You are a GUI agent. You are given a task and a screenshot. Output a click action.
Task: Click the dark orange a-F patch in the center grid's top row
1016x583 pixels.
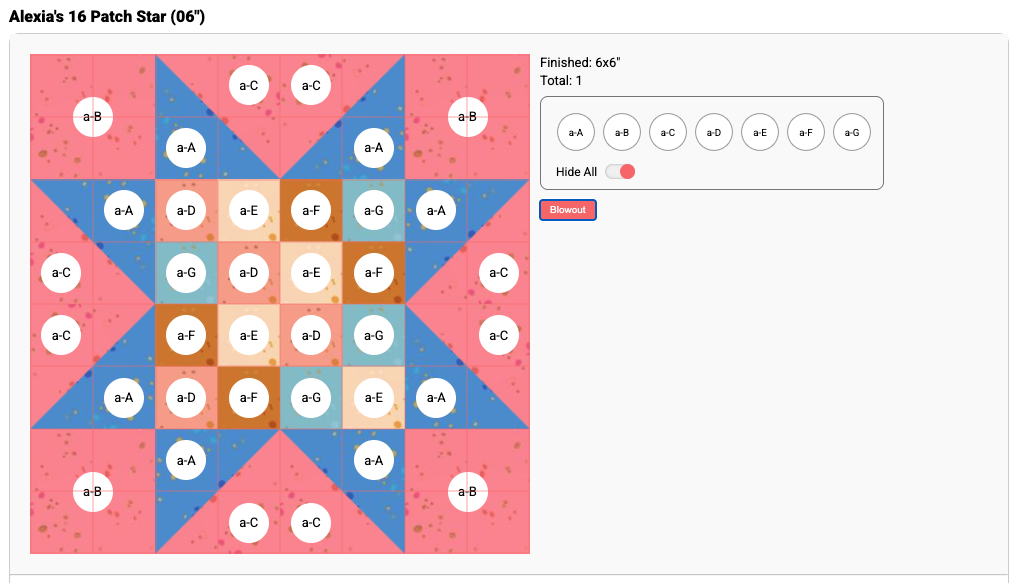(x=311, y=211)
